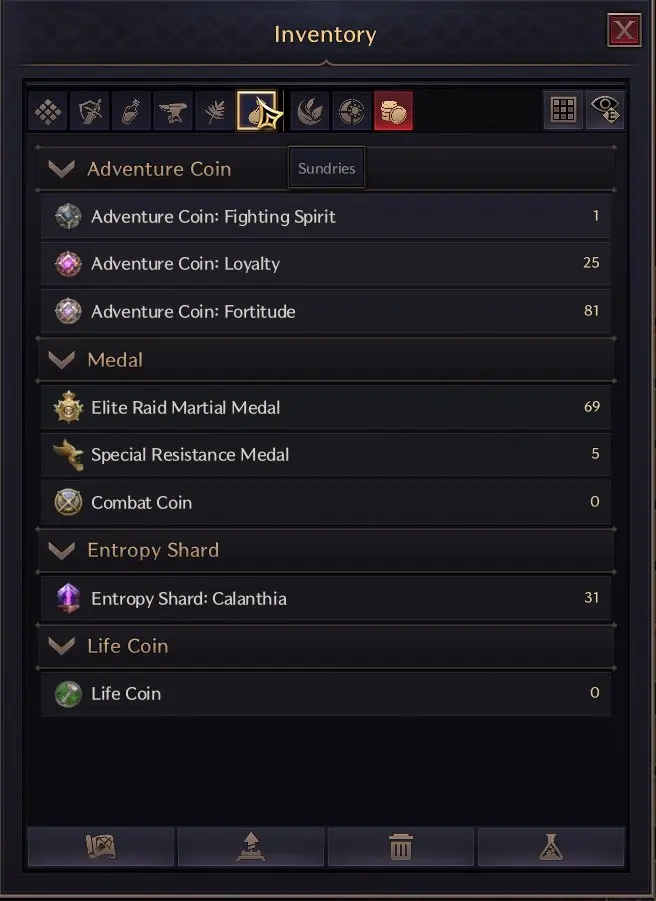This screenshot has width=656, height=901.
Task: Click the trash can delete button
Action: [401, 847]
